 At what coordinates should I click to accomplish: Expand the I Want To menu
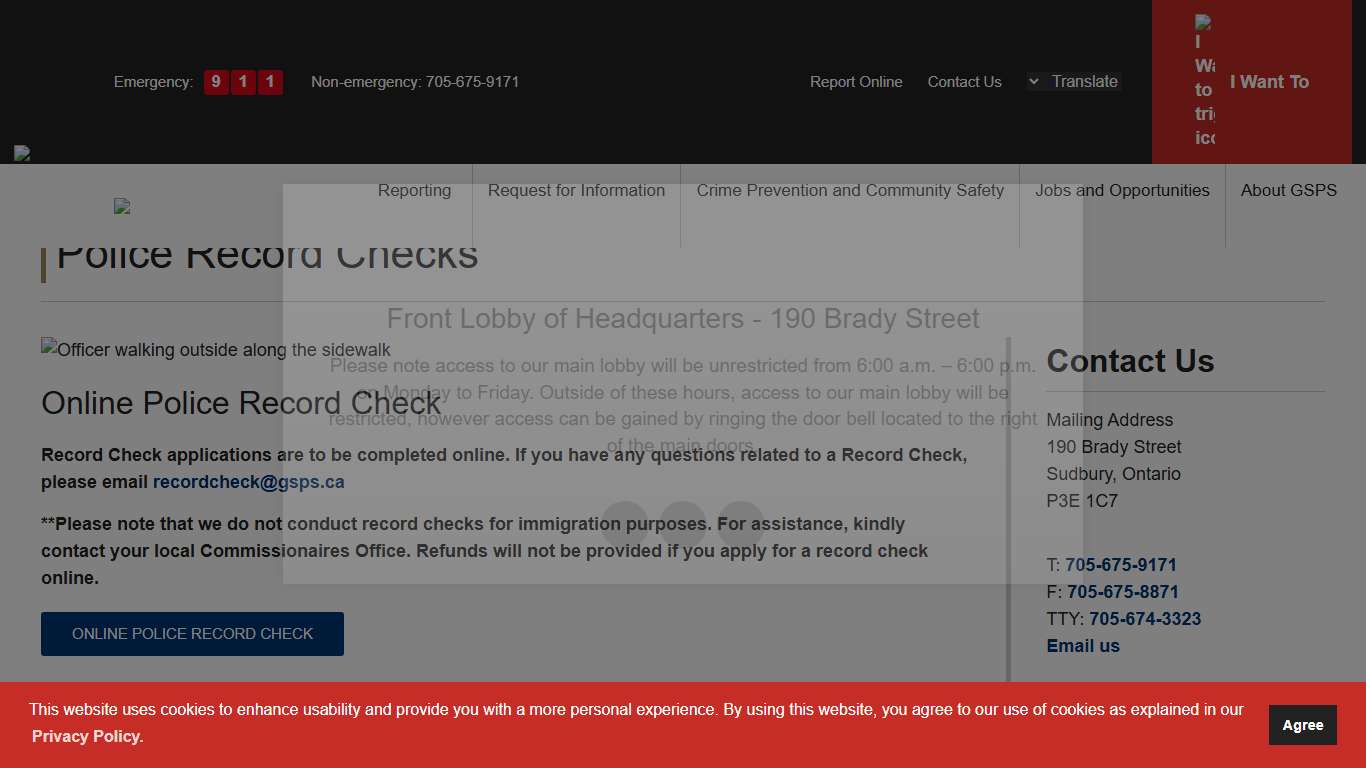1269,81
